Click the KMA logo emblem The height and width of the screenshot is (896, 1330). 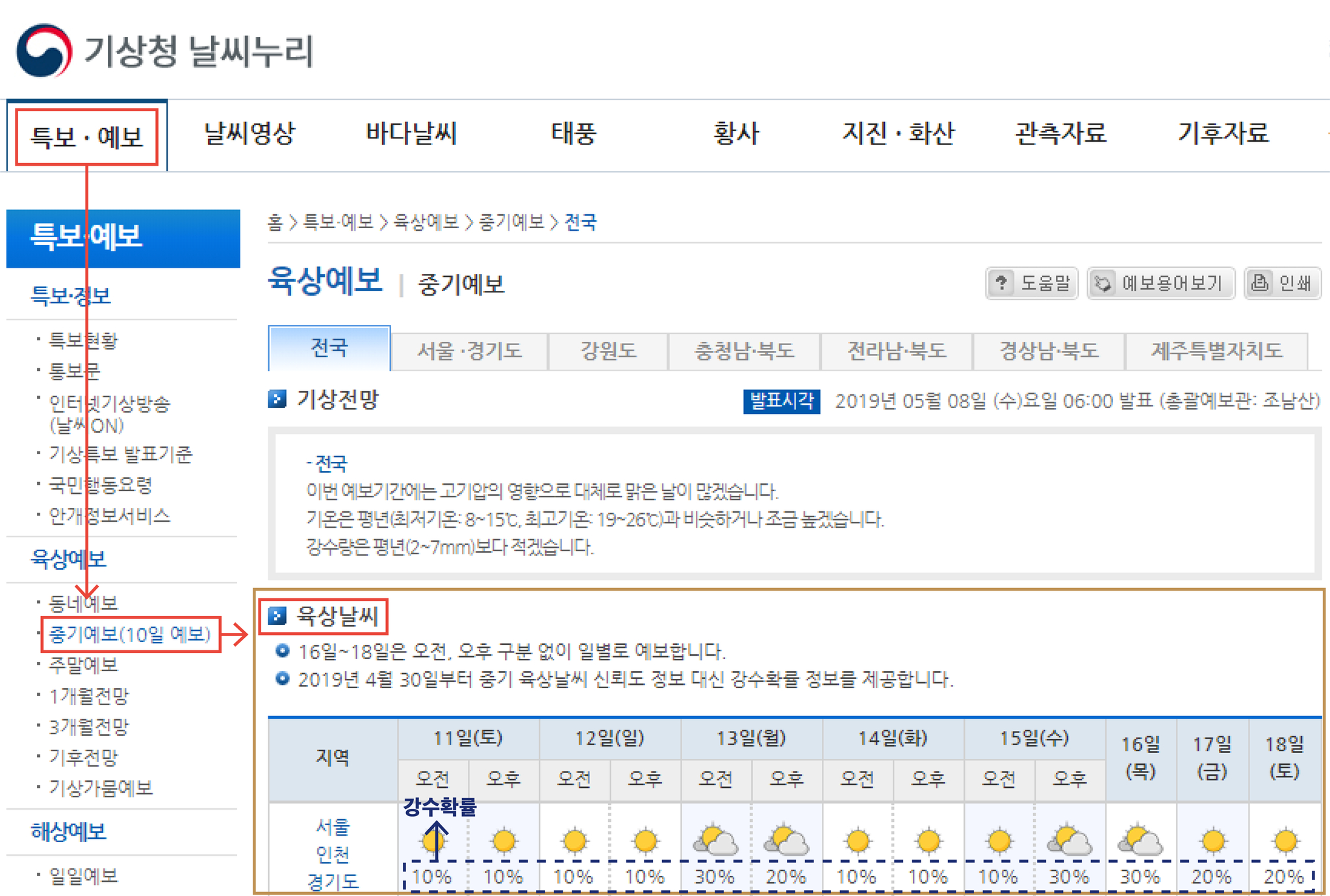(x=44, y=51)
